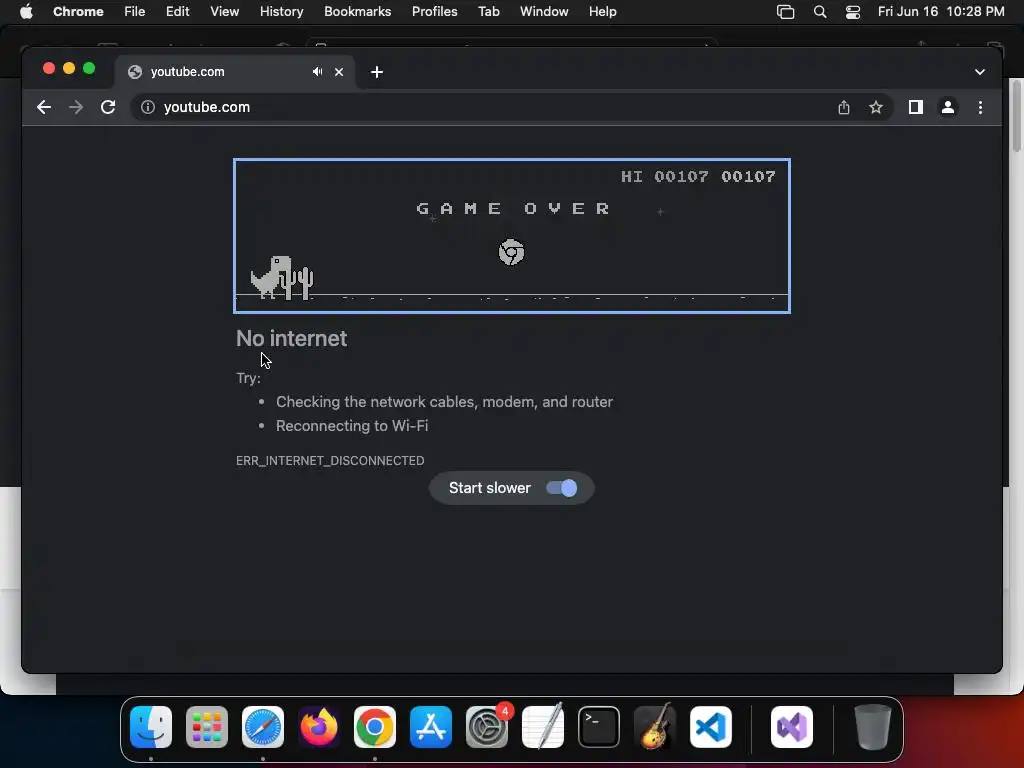The width and height of the screenshot is (1024, 768).
Task: Open Stage Manager windows icon in menu bar
Action: coord(786,12)
